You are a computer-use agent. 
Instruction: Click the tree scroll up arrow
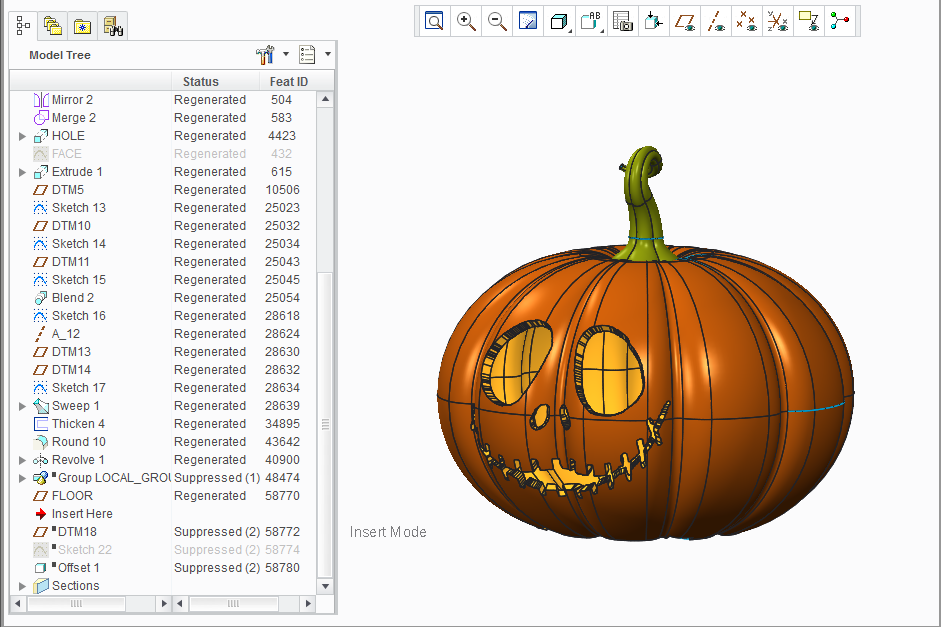pyautogui.click(x=325, y=99)
